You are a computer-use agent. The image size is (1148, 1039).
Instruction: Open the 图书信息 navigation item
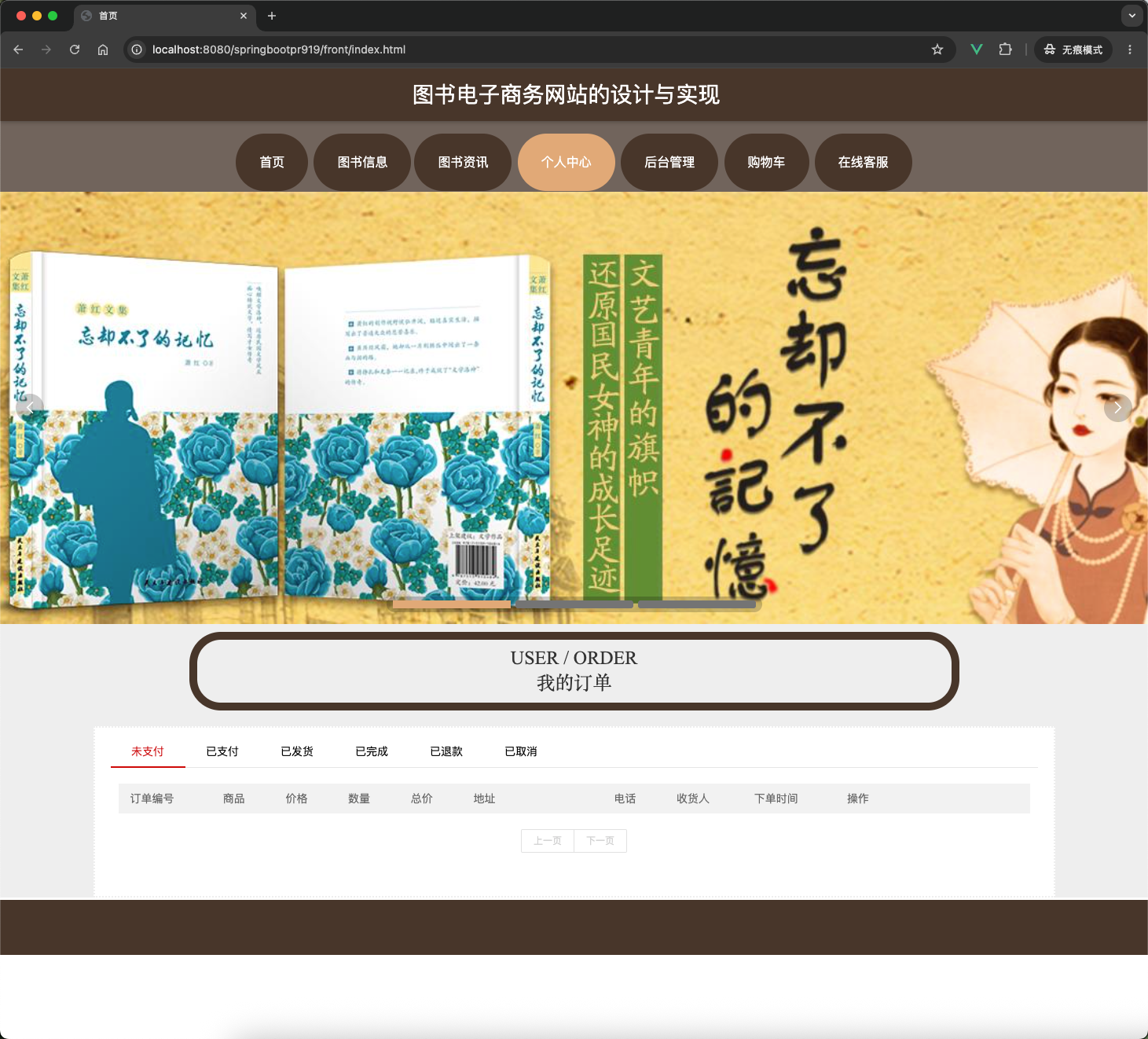pyautogui.click(x=362, y=162)
